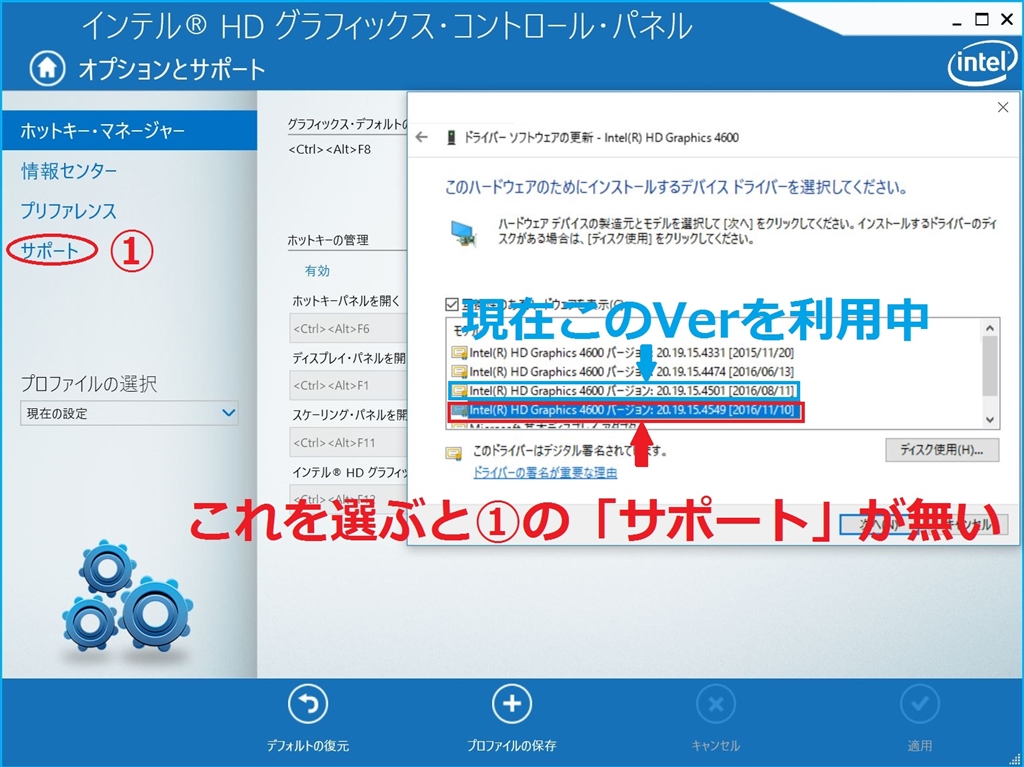Select driver version 20.19.15.4474 row
This screenshot has width=1024, height=767.
click(623, 372)
